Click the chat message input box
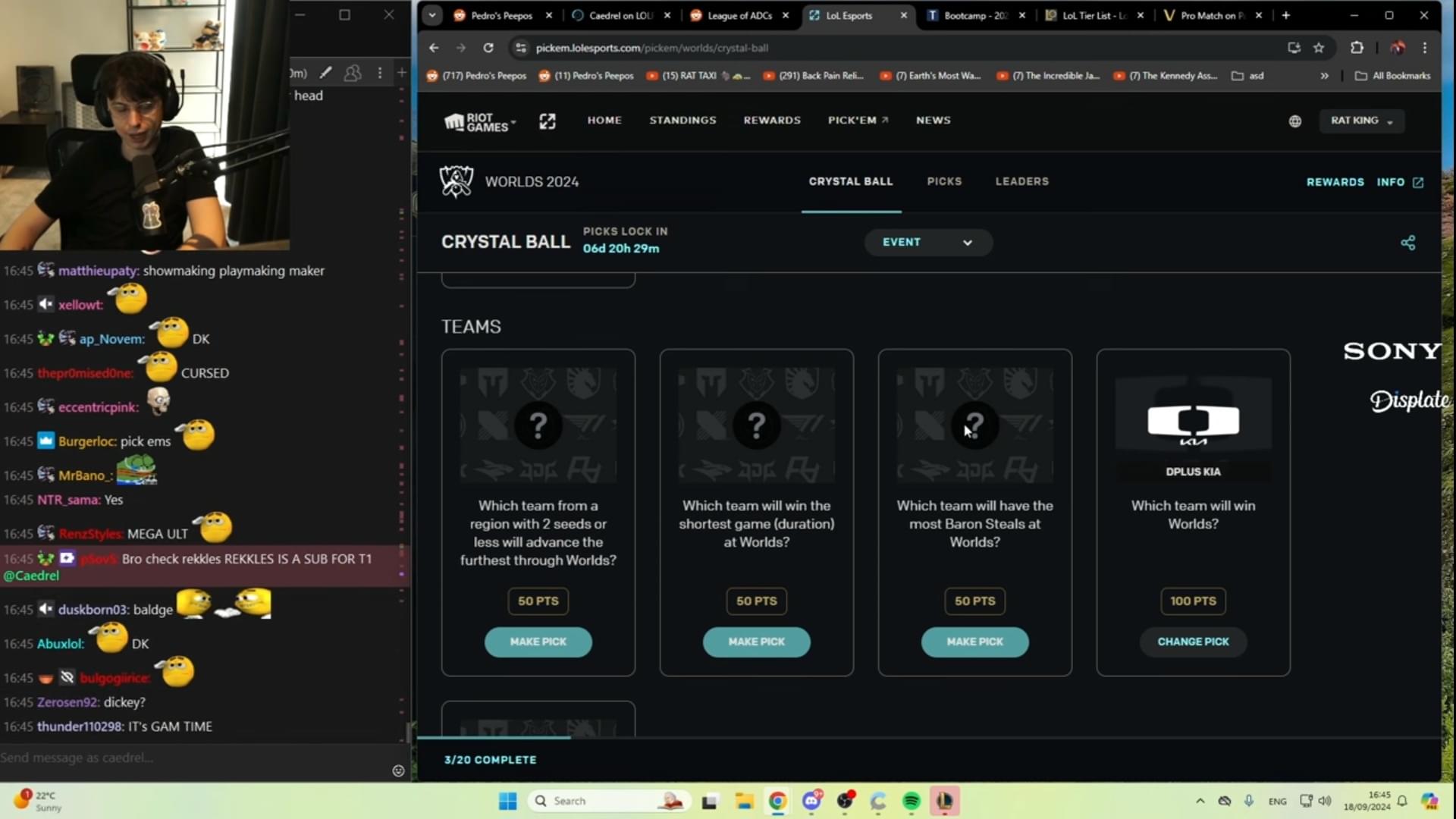Screen dimensions: 1456x819 [x=193, y=758]
